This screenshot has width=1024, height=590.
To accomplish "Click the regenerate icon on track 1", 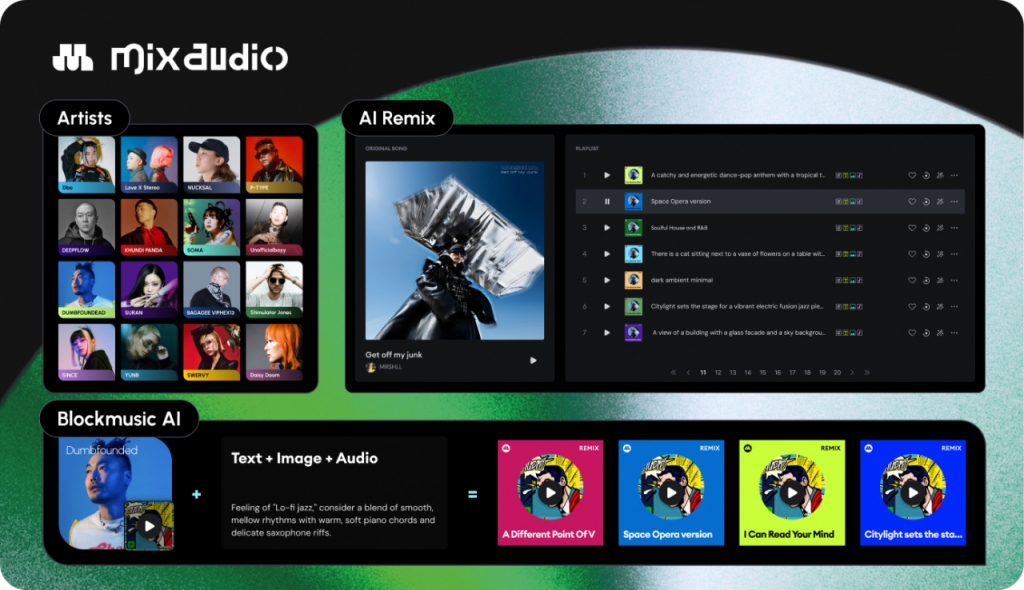I will [926, 176].
